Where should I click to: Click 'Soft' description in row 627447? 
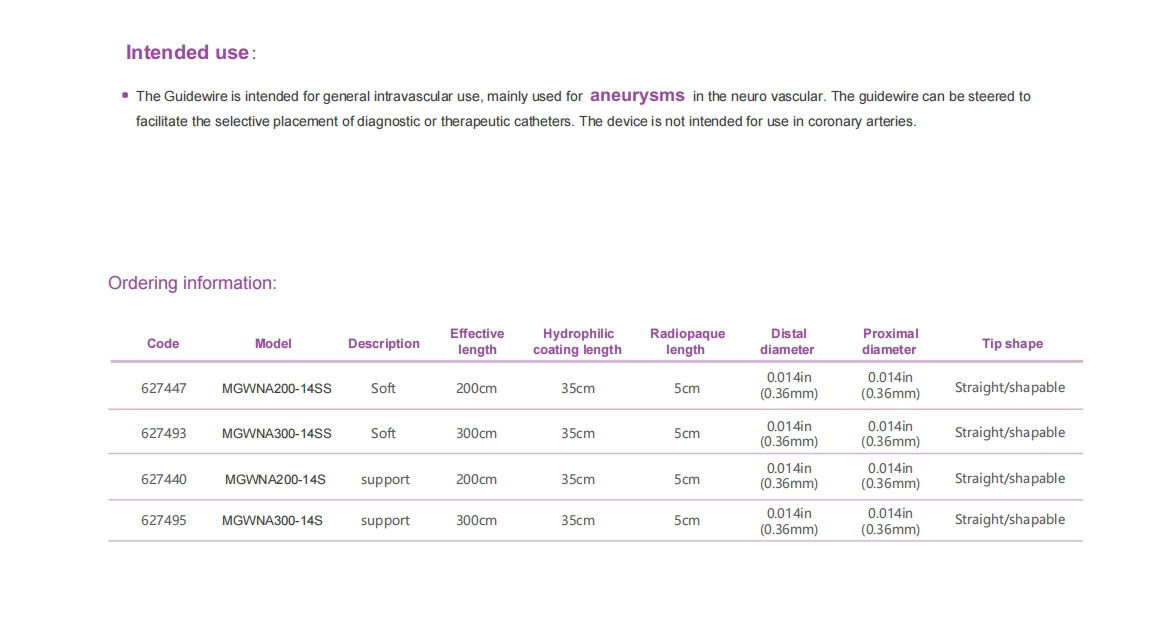(x=383, y=388)
